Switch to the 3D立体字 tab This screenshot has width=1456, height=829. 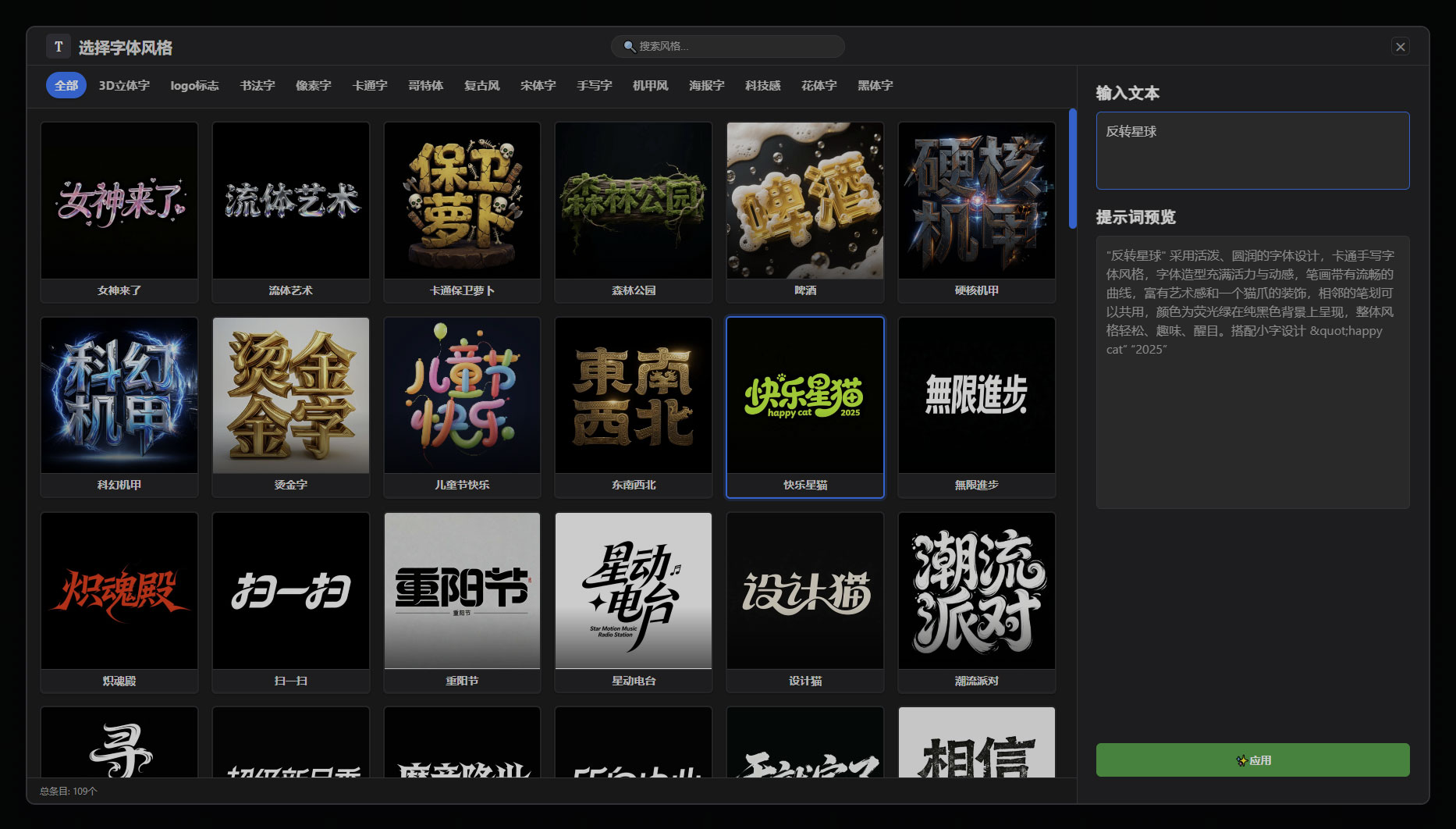(124, 86)
